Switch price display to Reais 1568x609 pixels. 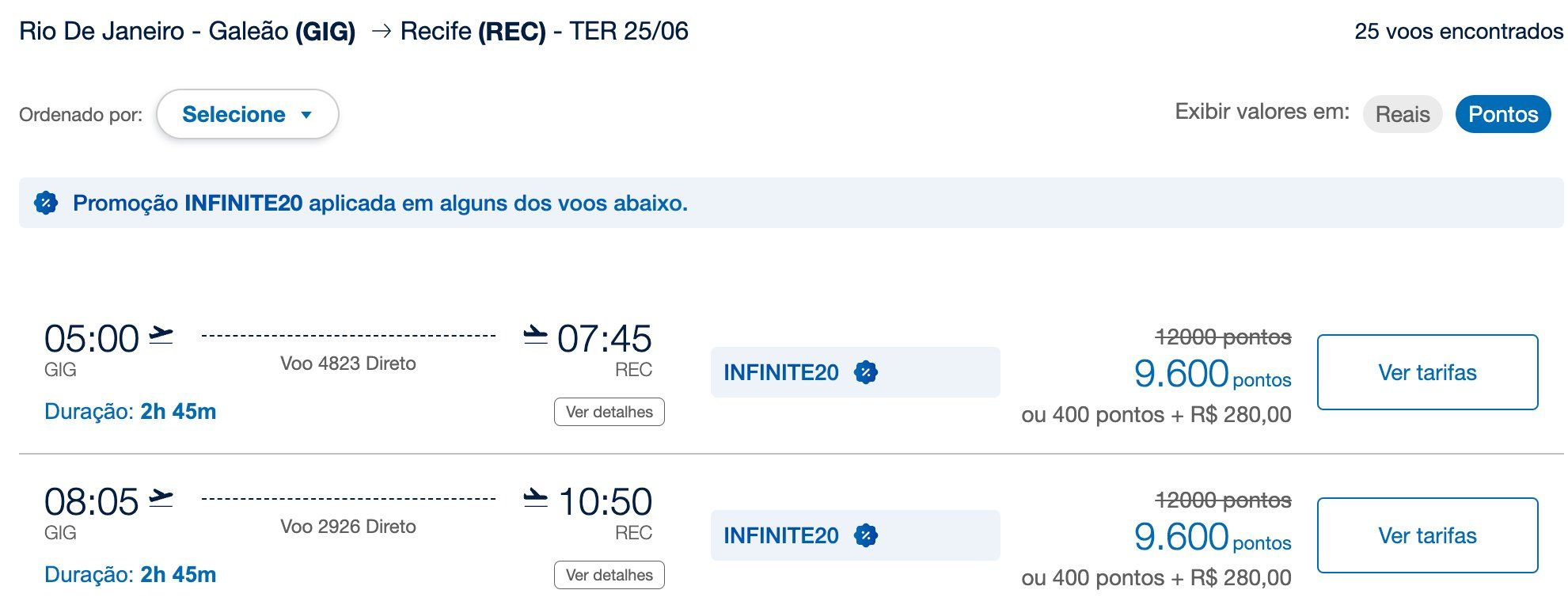coord(1403,114)
